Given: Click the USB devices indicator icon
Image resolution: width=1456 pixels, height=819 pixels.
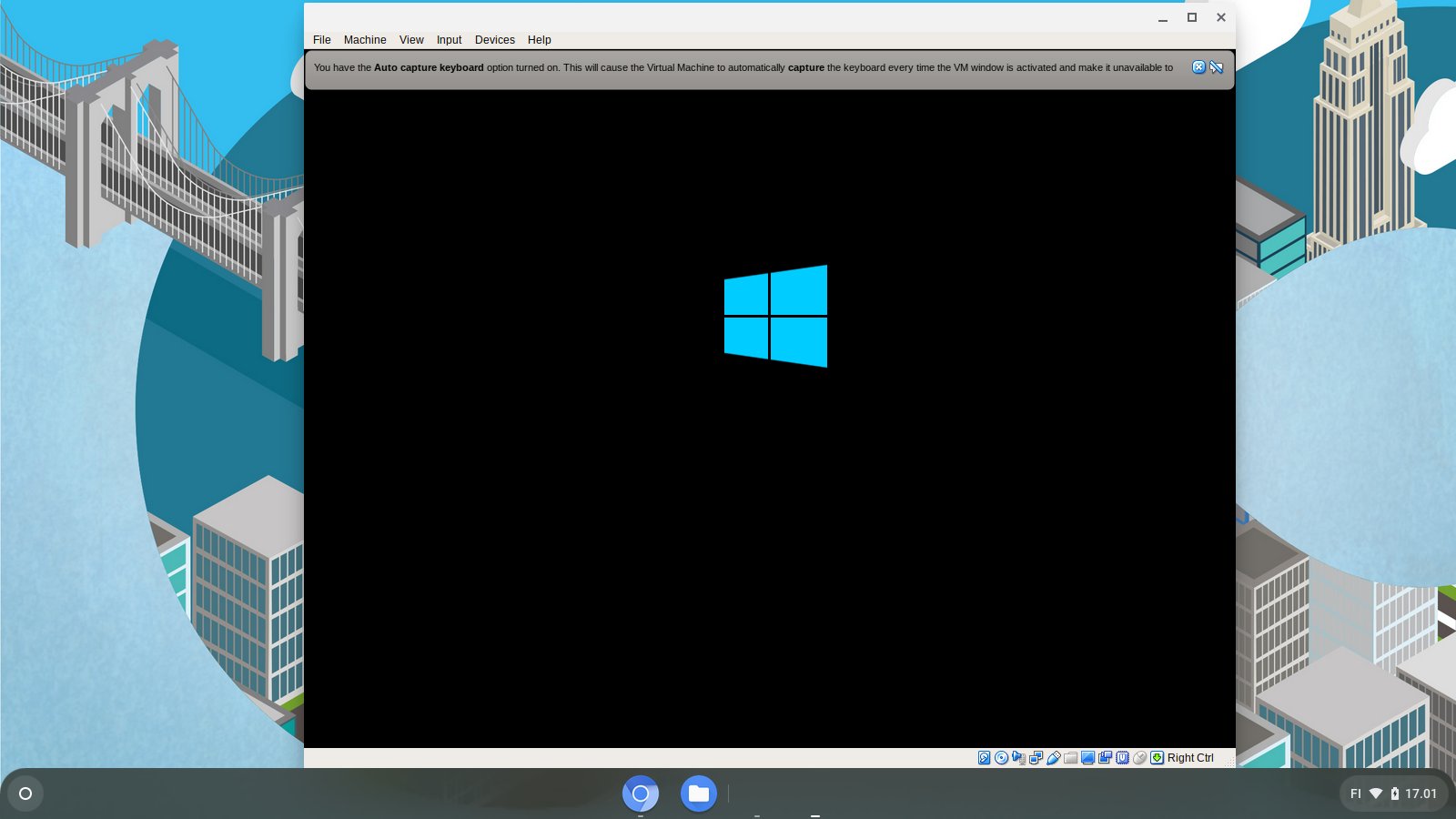Looking at the screenshot, I should (1054, 757).
